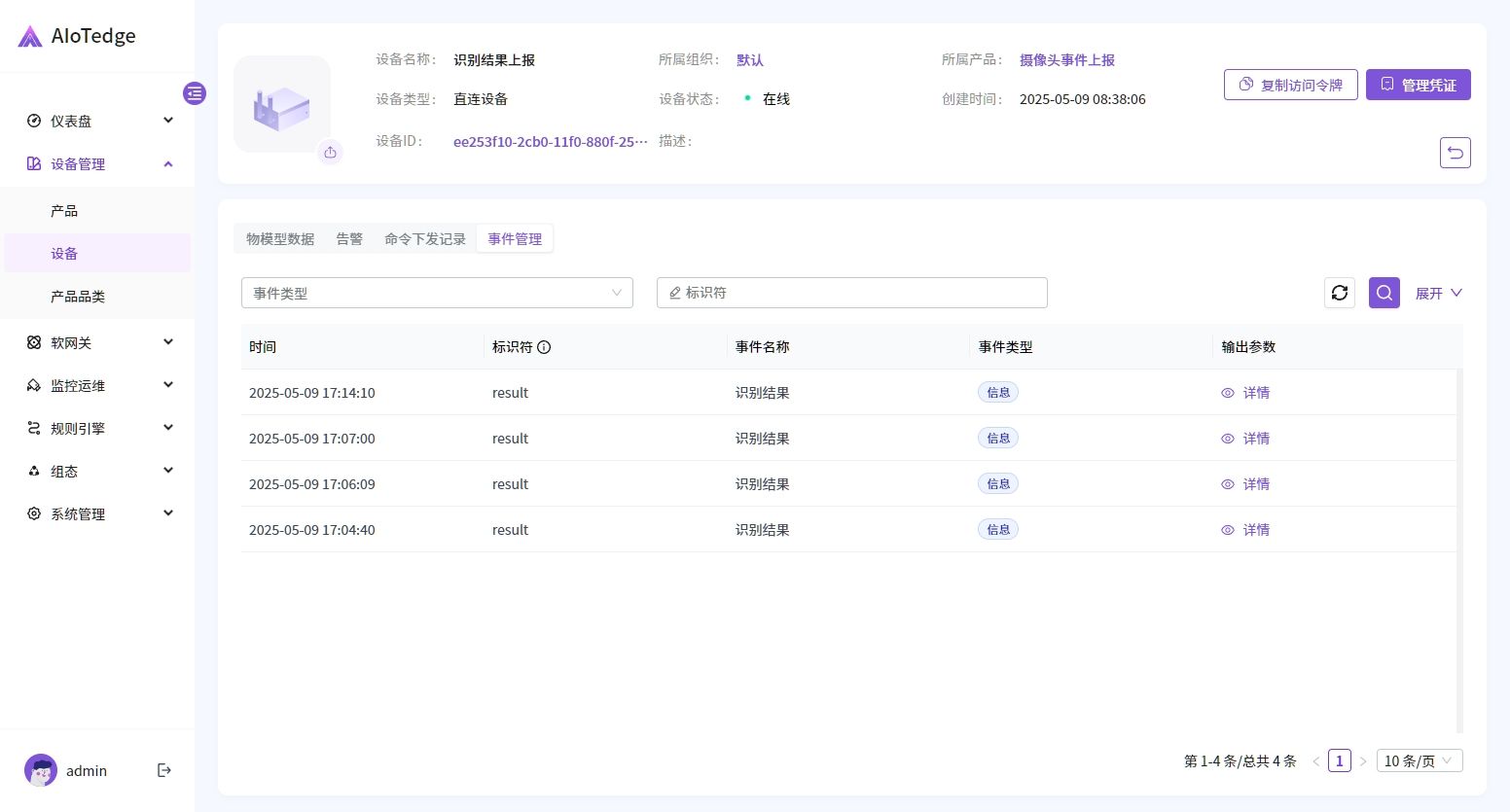Click the 监控运维 sidebar icon
This screenshot has height=812, width=1510.
pyautogui.click(x=34, y=385)
